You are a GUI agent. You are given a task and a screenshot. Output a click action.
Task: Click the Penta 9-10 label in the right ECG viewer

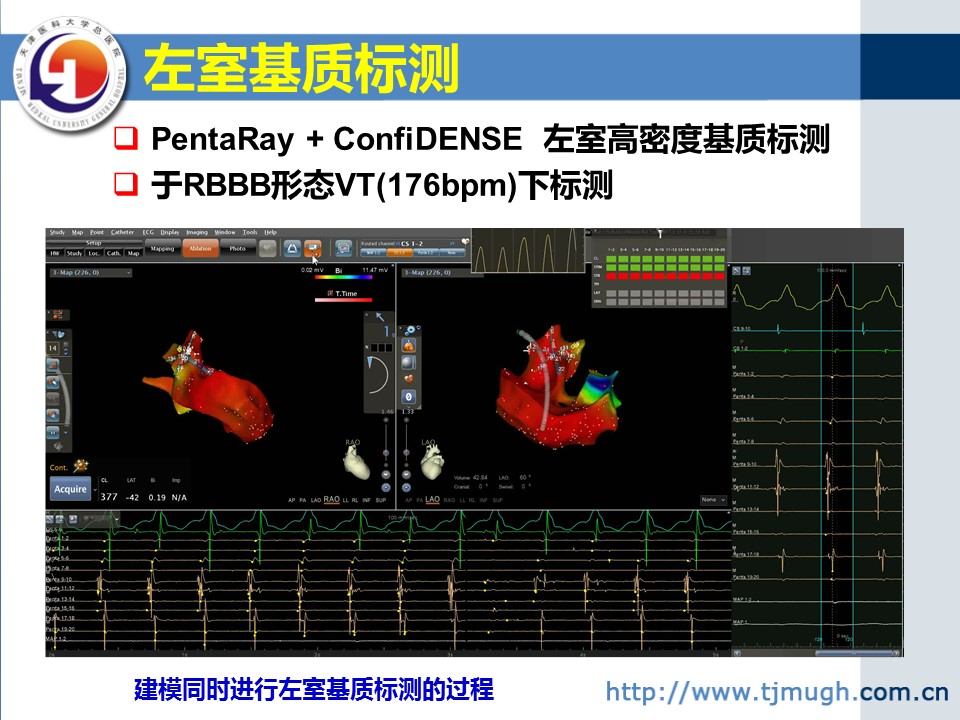pyautogui.click(x=745, y=464)
